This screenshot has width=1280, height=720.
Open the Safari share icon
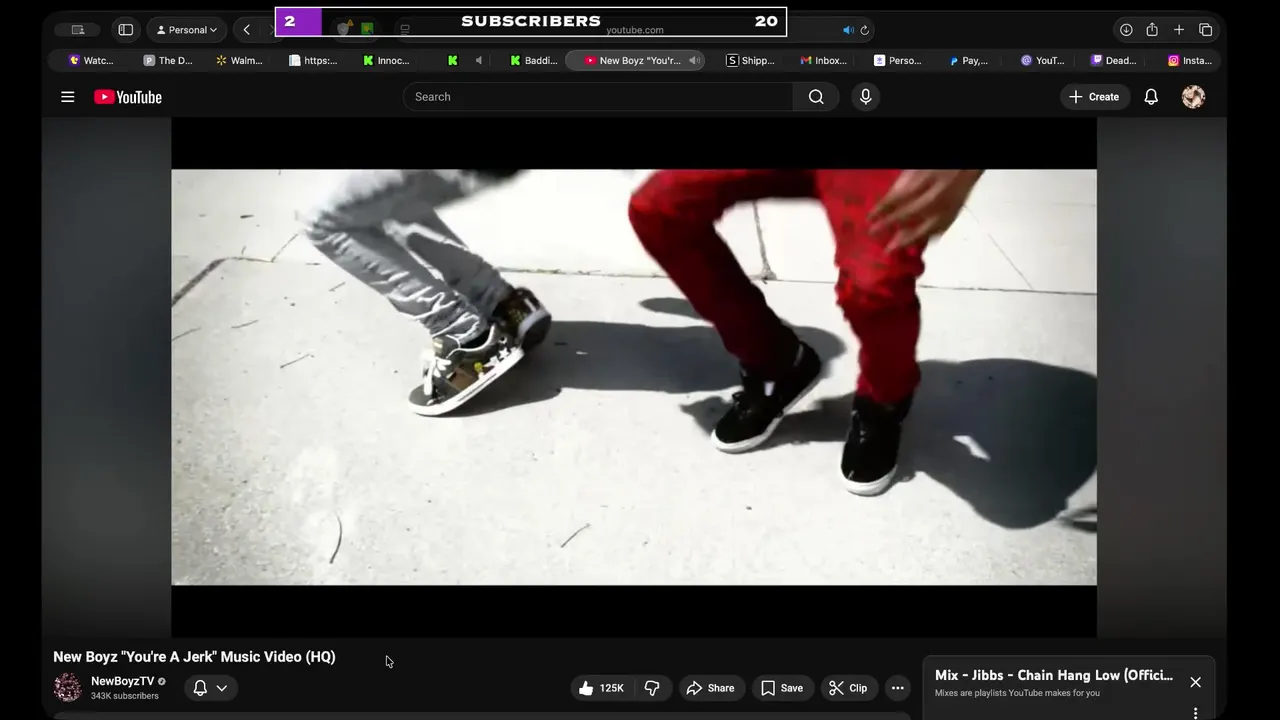(x=1152, y=30)
